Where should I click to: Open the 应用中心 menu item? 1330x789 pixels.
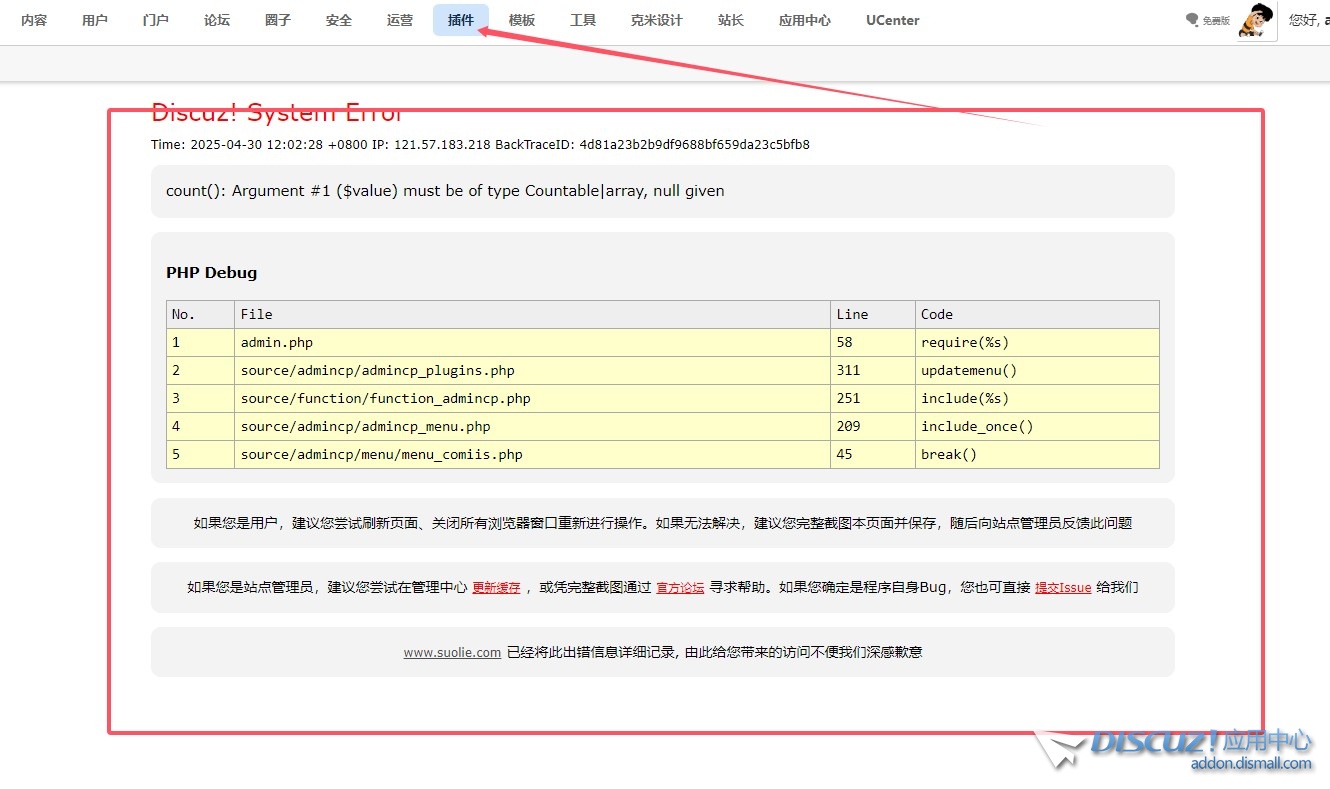(x=804, y=20)
